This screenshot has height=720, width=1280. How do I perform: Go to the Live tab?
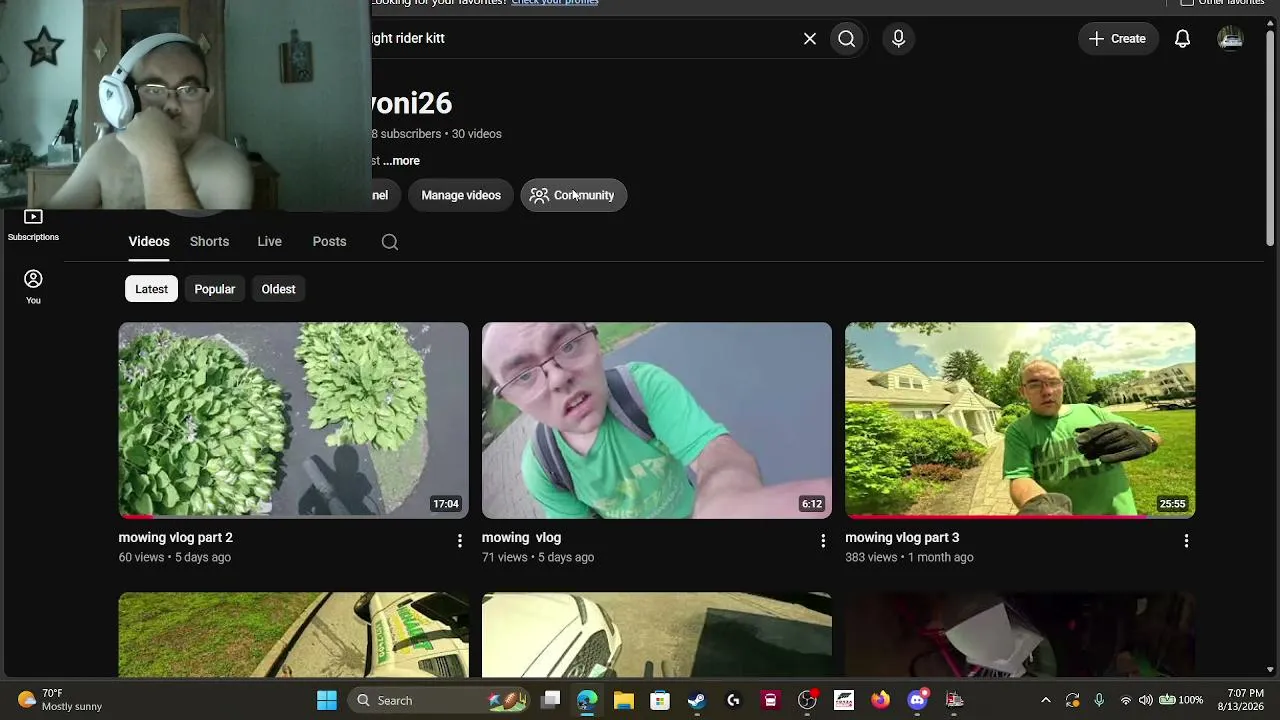pos(269,242)
